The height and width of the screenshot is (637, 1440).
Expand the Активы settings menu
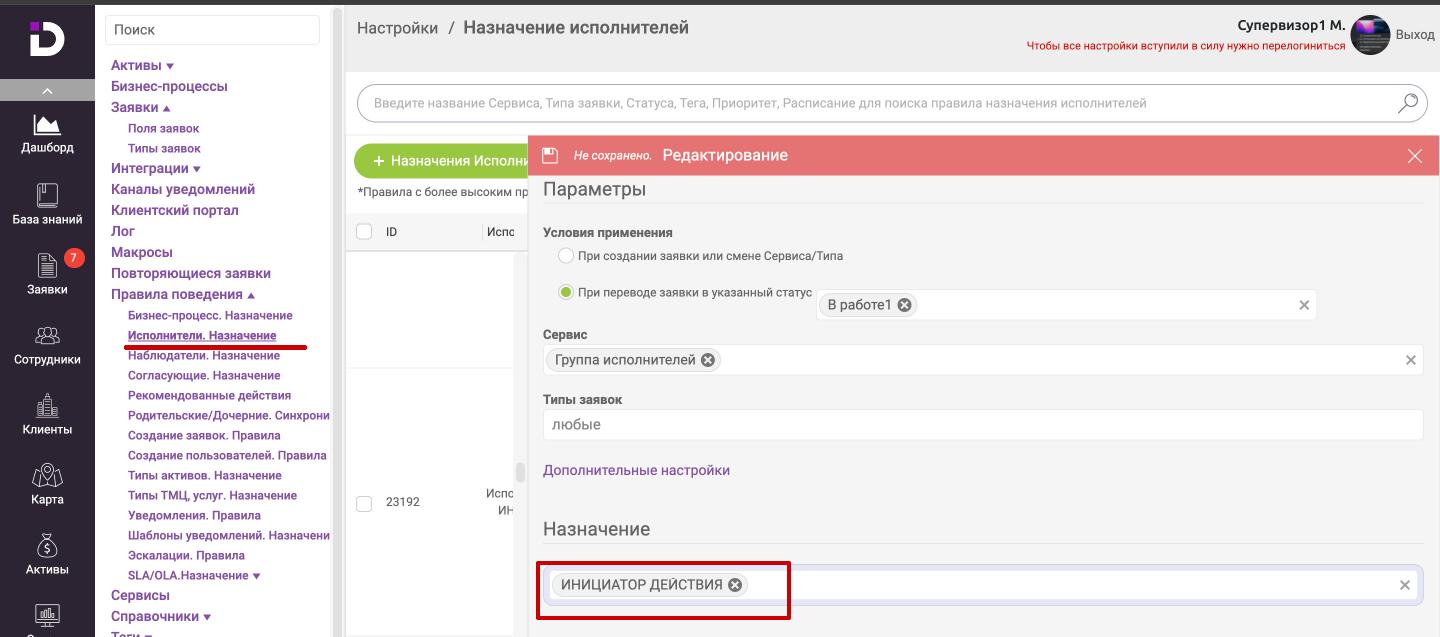pos(142,66)
